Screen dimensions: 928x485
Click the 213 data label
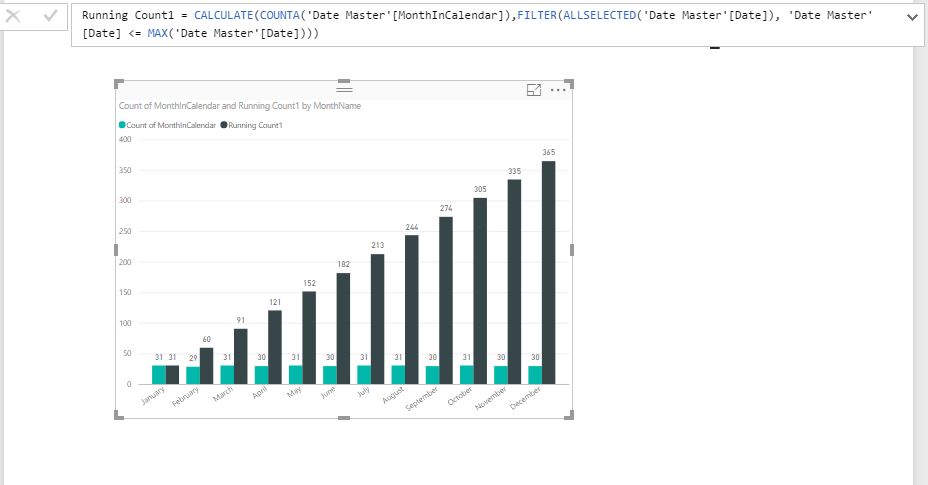click(378, 245)
